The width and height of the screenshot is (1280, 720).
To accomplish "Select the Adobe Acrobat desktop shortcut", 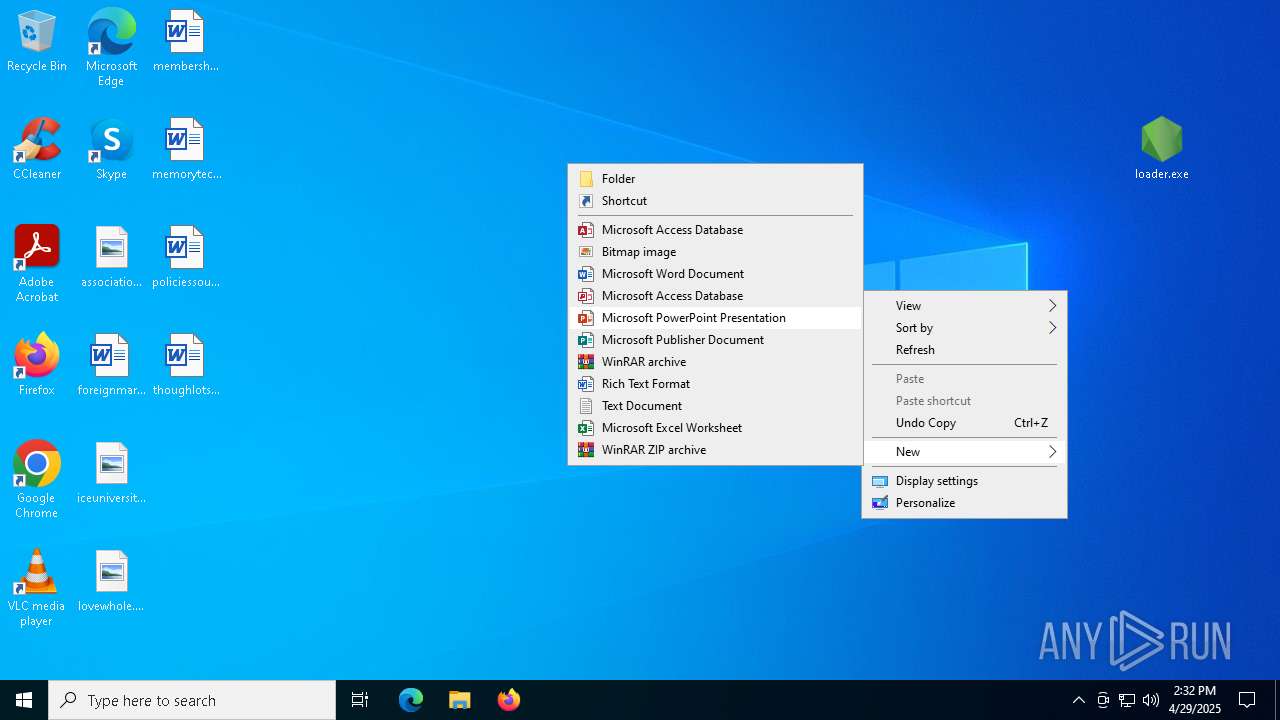I will (x=37, y=264).
